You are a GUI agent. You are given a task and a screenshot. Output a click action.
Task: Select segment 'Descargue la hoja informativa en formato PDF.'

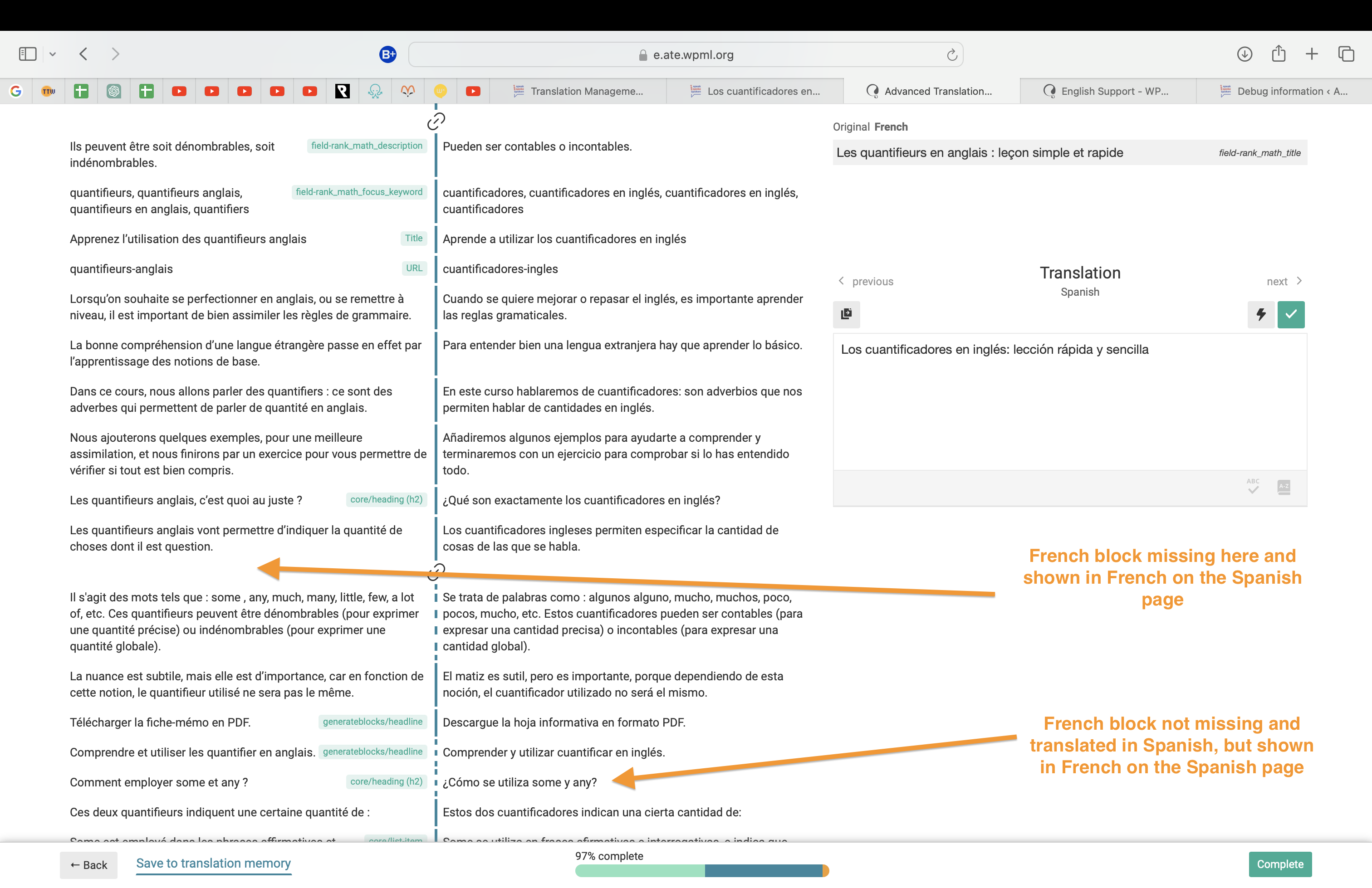[x=564, y=722]
